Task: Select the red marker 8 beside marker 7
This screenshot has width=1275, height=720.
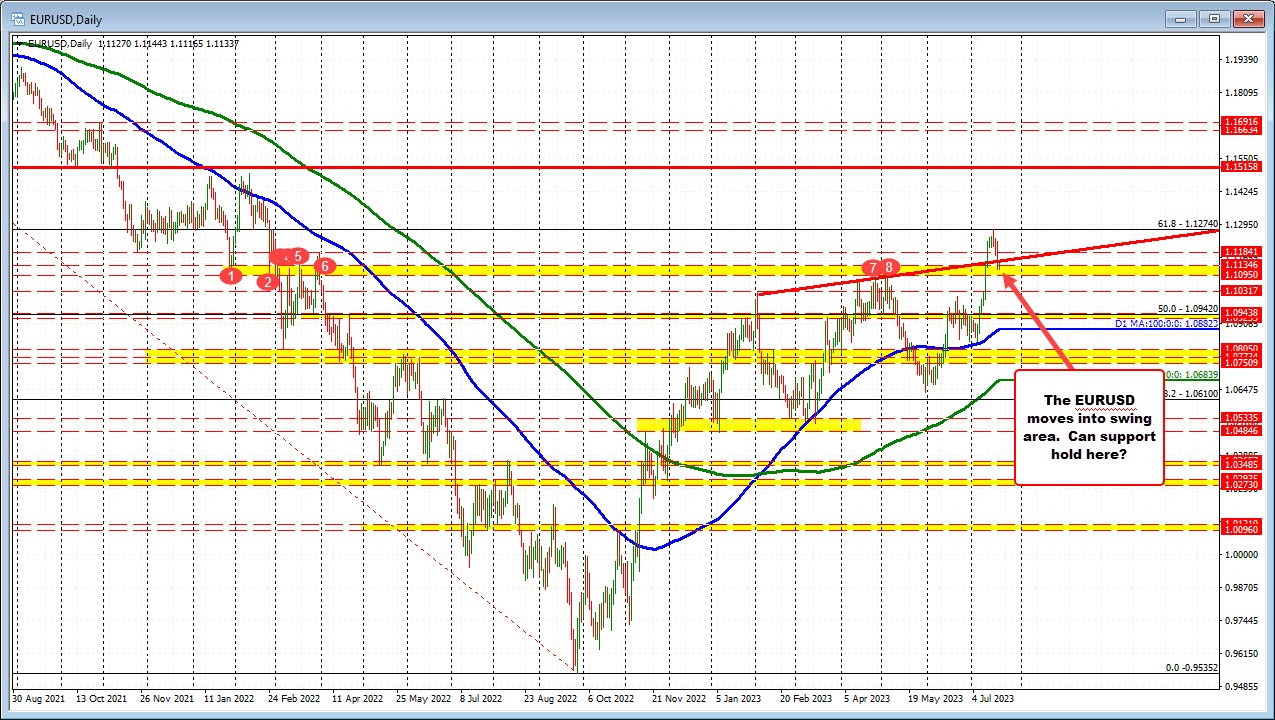Action: [887, 268]
